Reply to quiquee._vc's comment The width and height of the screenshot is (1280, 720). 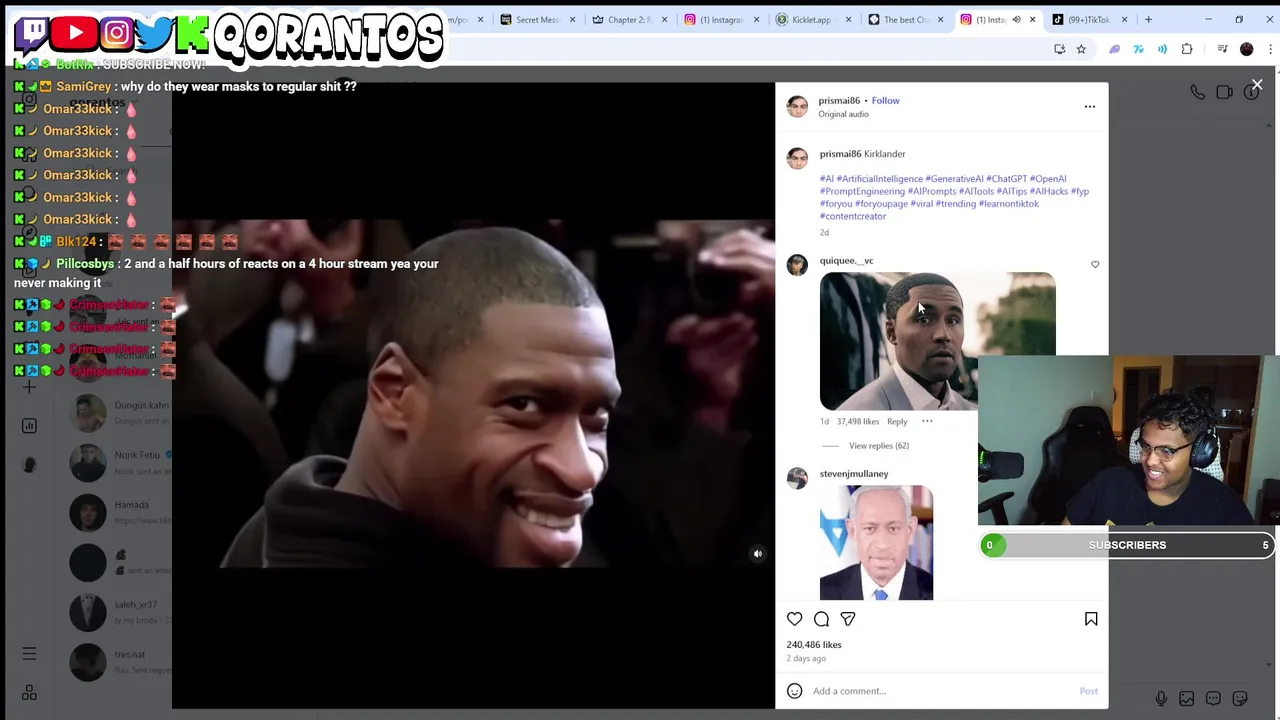pyautogui.click(x=897, y=421)
